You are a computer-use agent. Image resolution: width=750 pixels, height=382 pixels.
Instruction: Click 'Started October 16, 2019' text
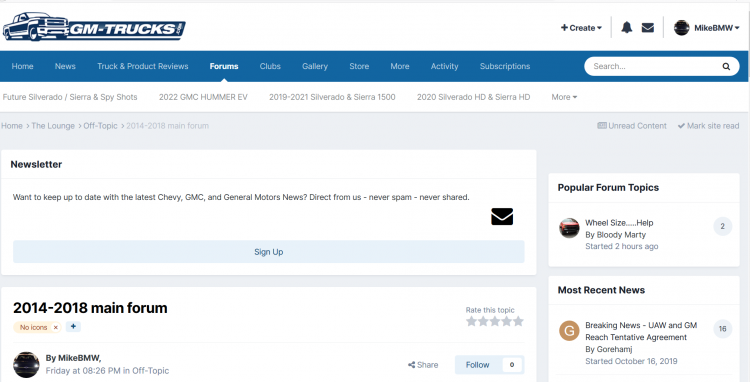[631, 361]
